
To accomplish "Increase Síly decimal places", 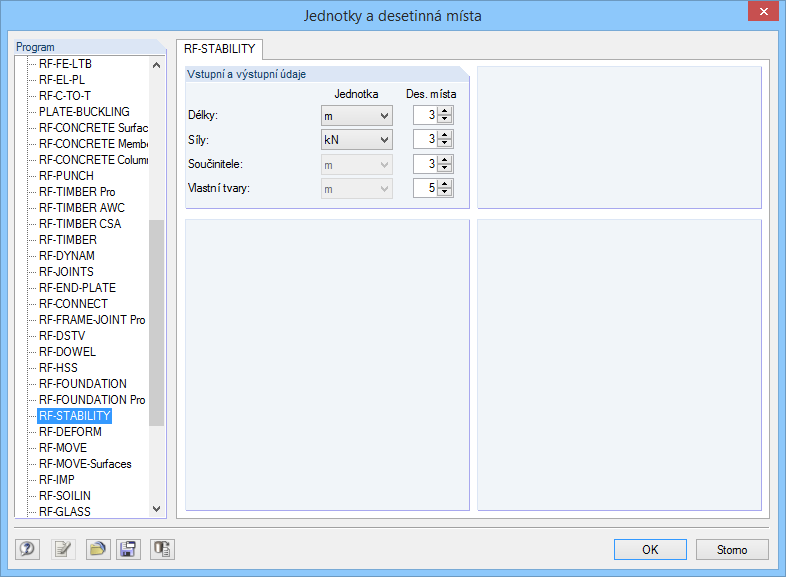I will pos(445,135).
